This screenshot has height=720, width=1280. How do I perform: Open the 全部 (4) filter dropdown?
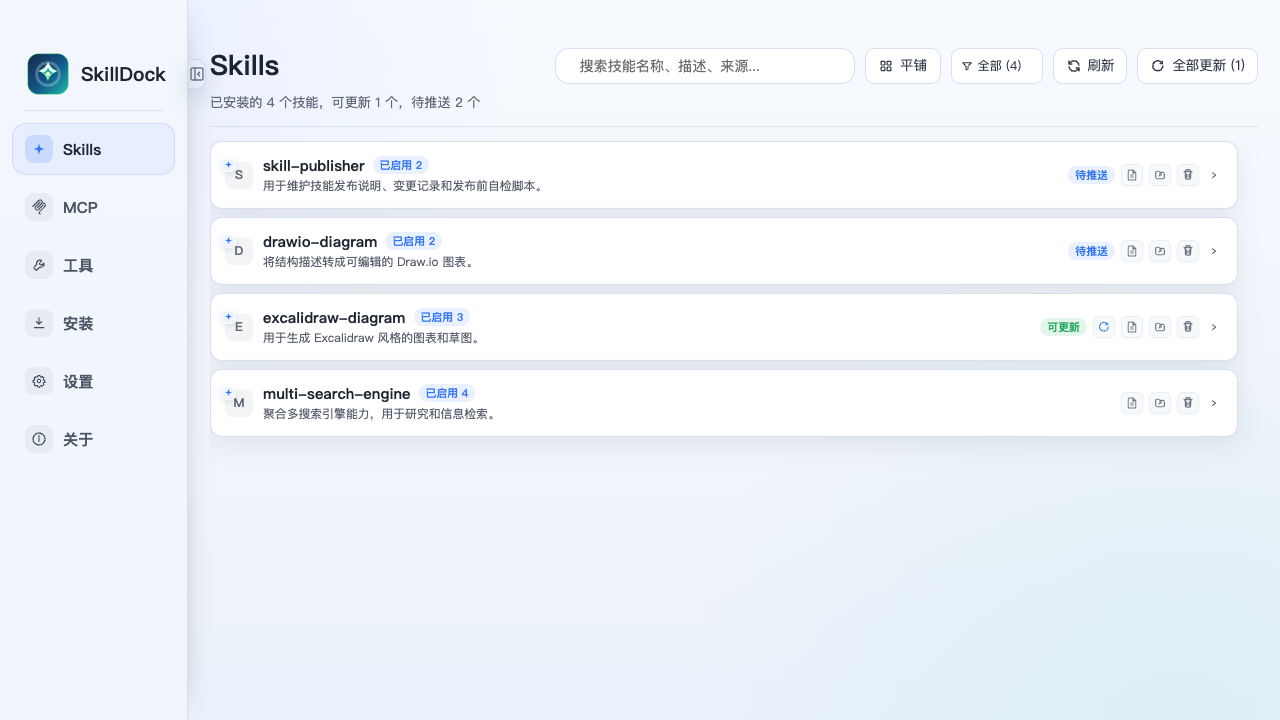[x=997, y=66]
